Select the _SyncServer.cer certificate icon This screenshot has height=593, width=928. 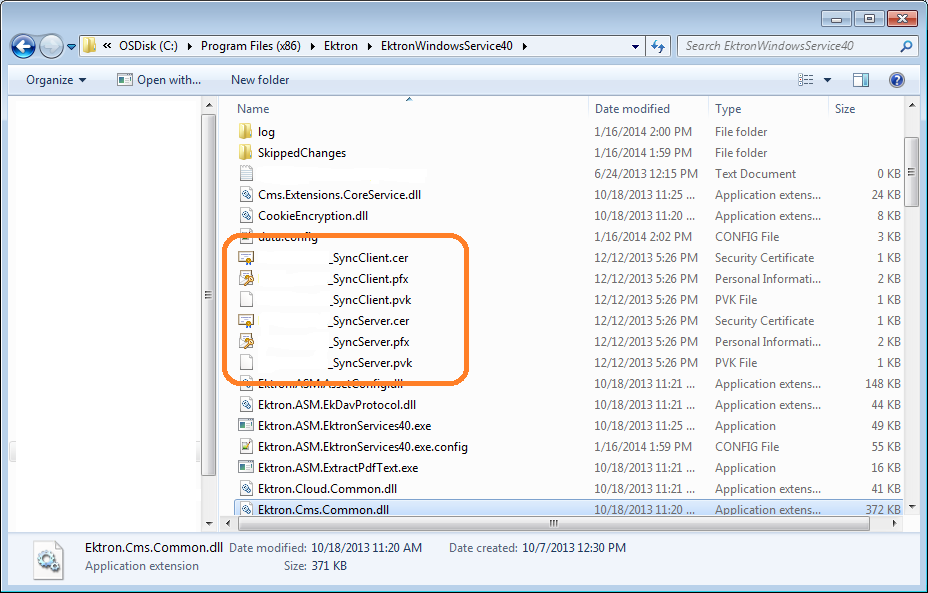tap(246, 321)
